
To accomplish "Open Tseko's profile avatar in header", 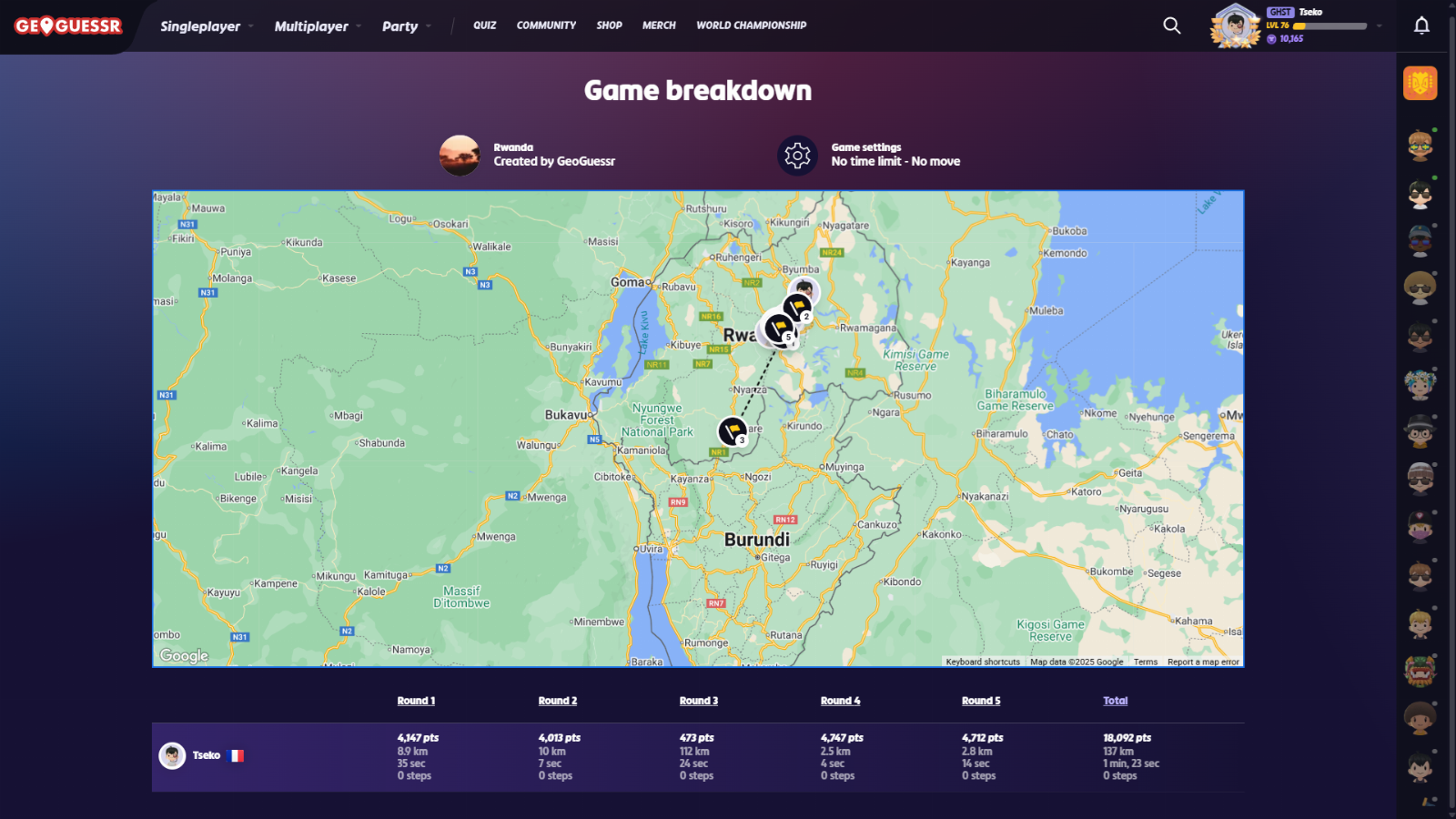I will coord(1235,25).
